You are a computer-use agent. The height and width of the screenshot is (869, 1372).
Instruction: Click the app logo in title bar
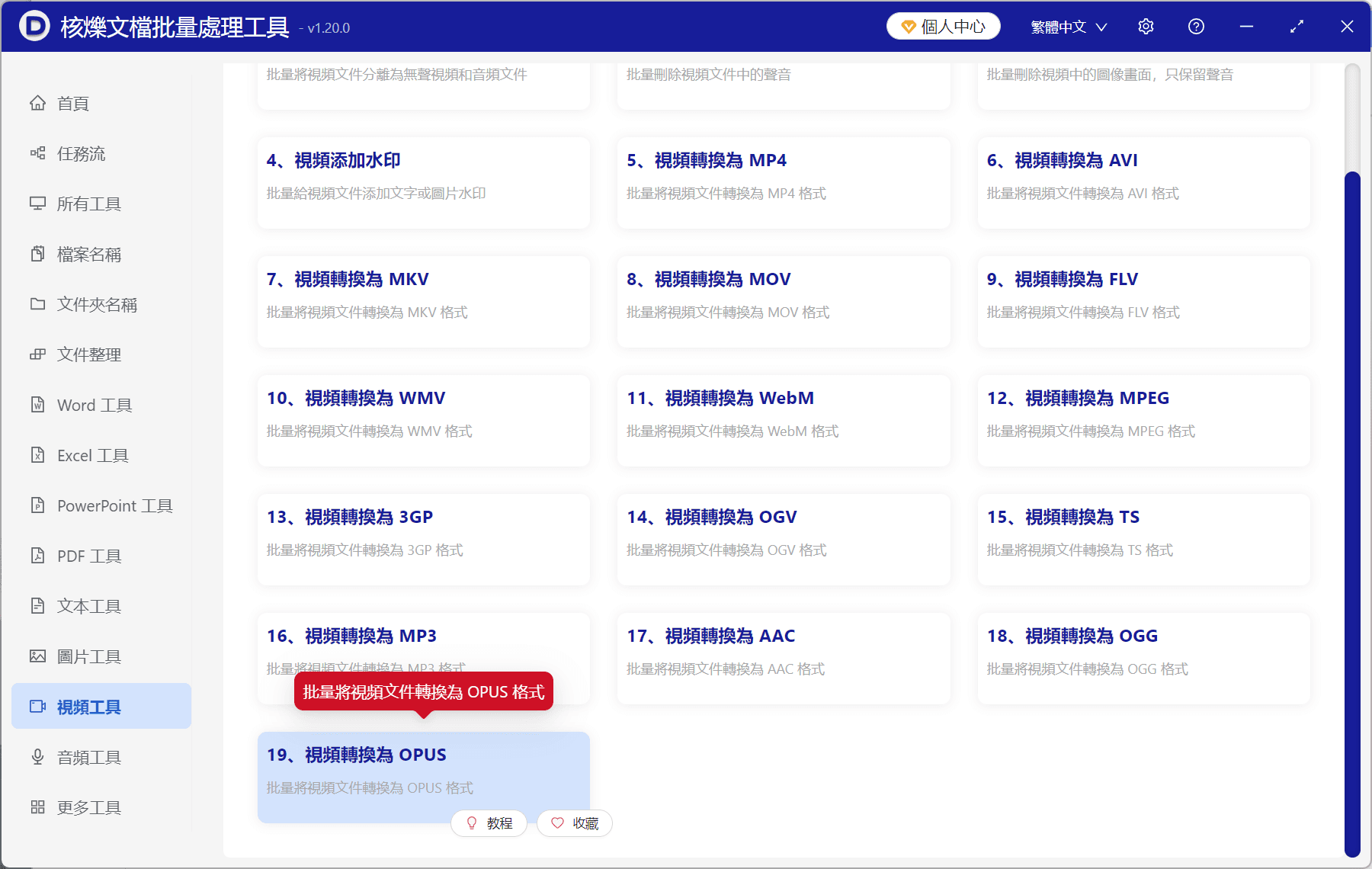34,27
